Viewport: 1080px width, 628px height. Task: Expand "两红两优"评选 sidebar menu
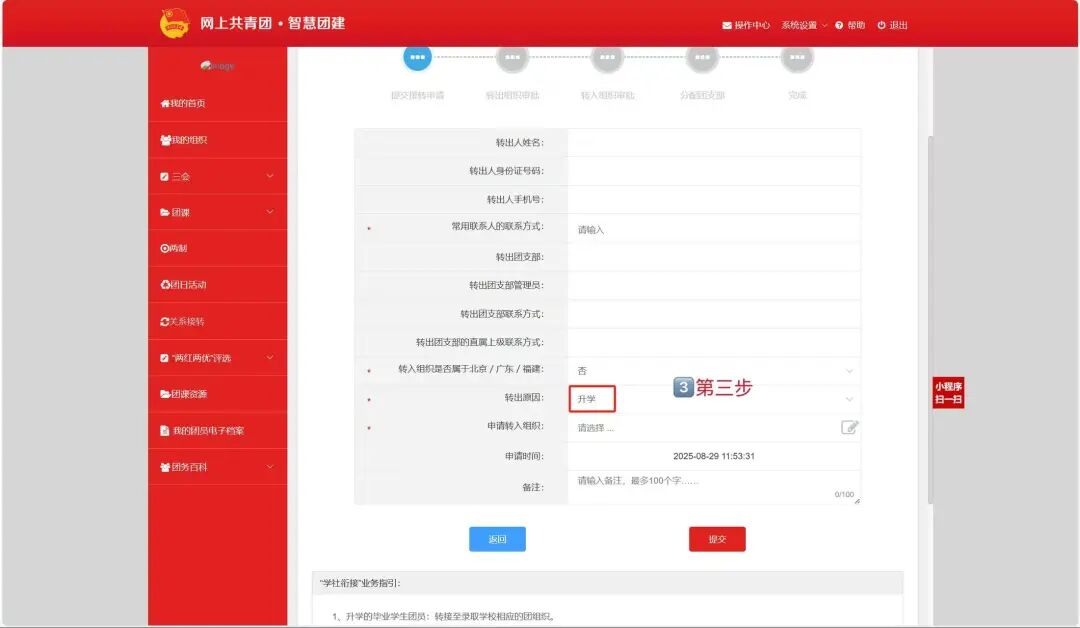point(217,358)
